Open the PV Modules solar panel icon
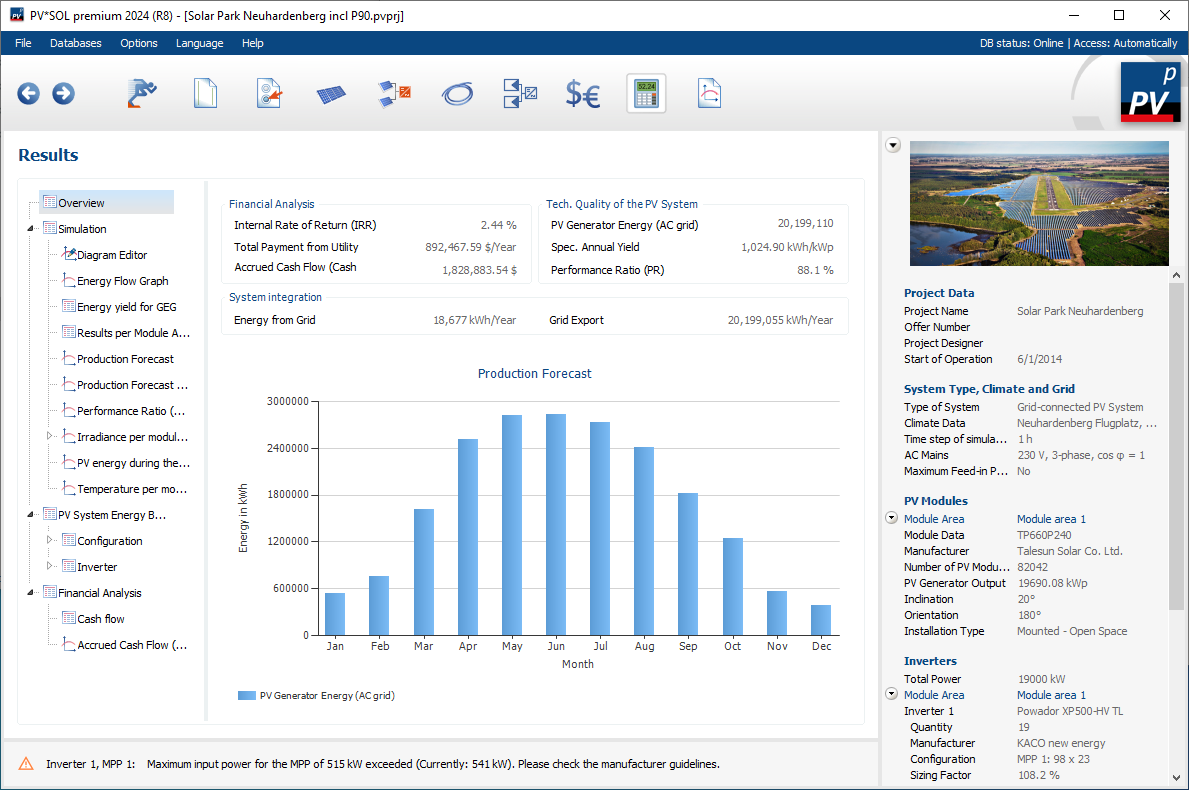1189x790 pixels. 331,95
